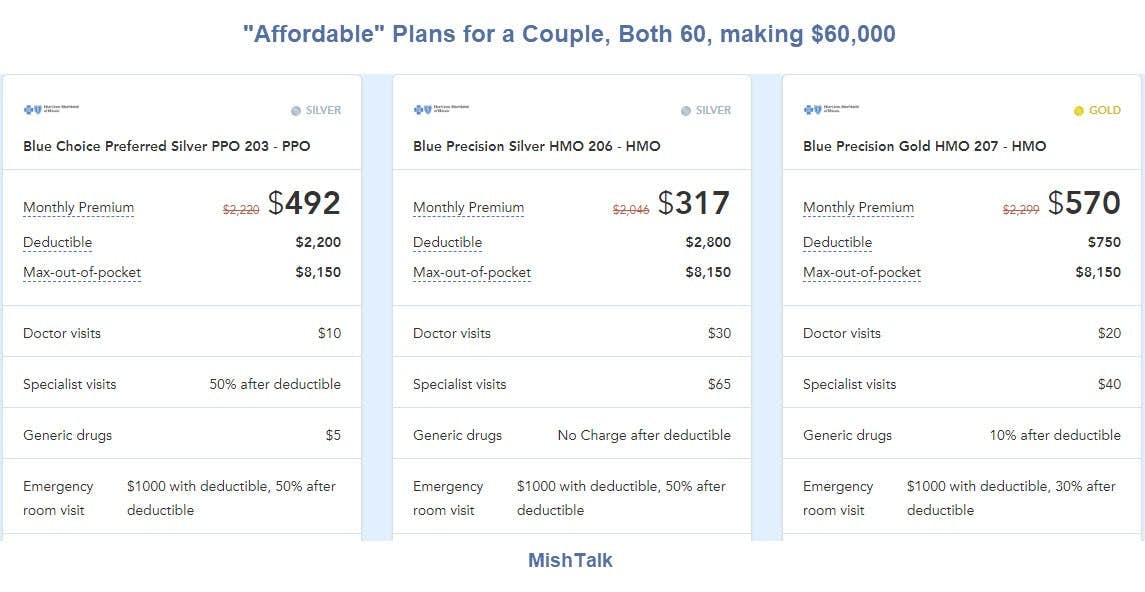Screen dimensions: 1145x592
Task: Click Emergency room visit row on Gold plan
Action: click(x=962, y=498)
